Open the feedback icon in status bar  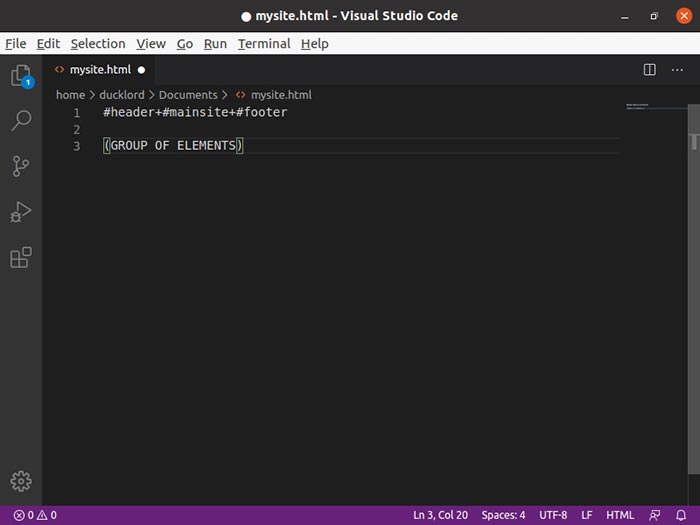coord(654,515)
